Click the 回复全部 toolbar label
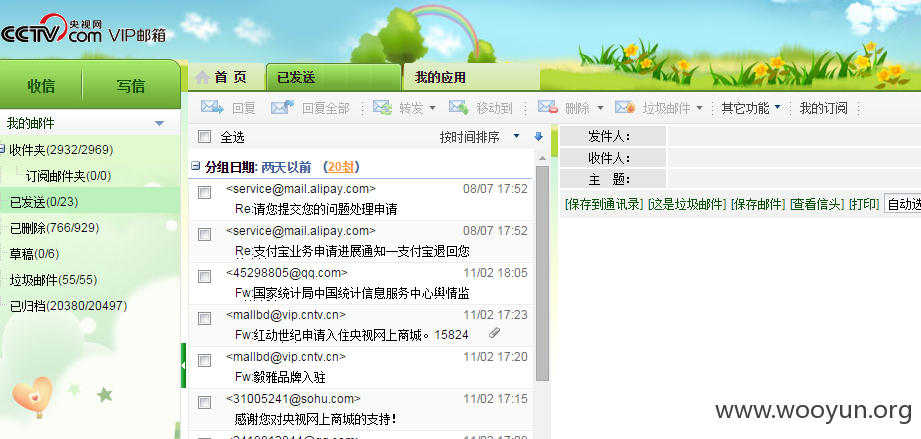The height and width of the screenshot is (439, 921). click(325, 108)
